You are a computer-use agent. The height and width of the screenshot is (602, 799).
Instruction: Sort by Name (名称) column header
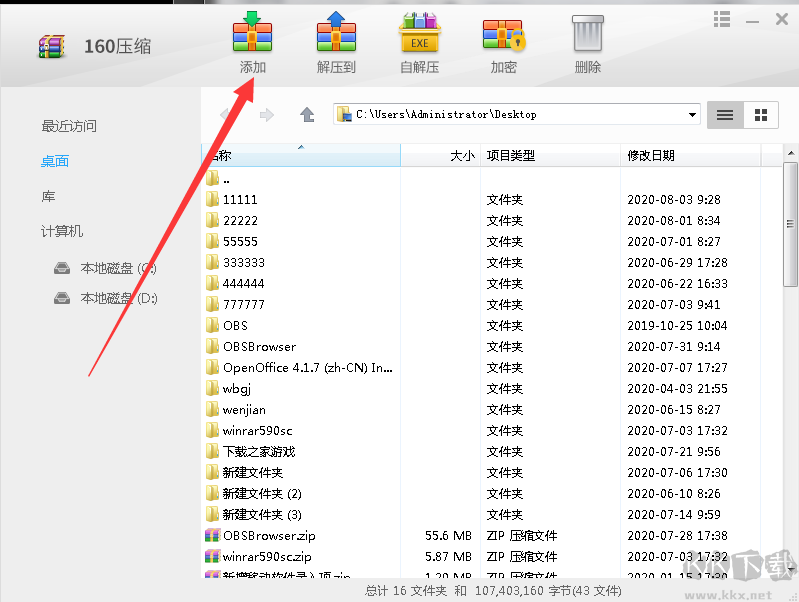tap(302, 155)
